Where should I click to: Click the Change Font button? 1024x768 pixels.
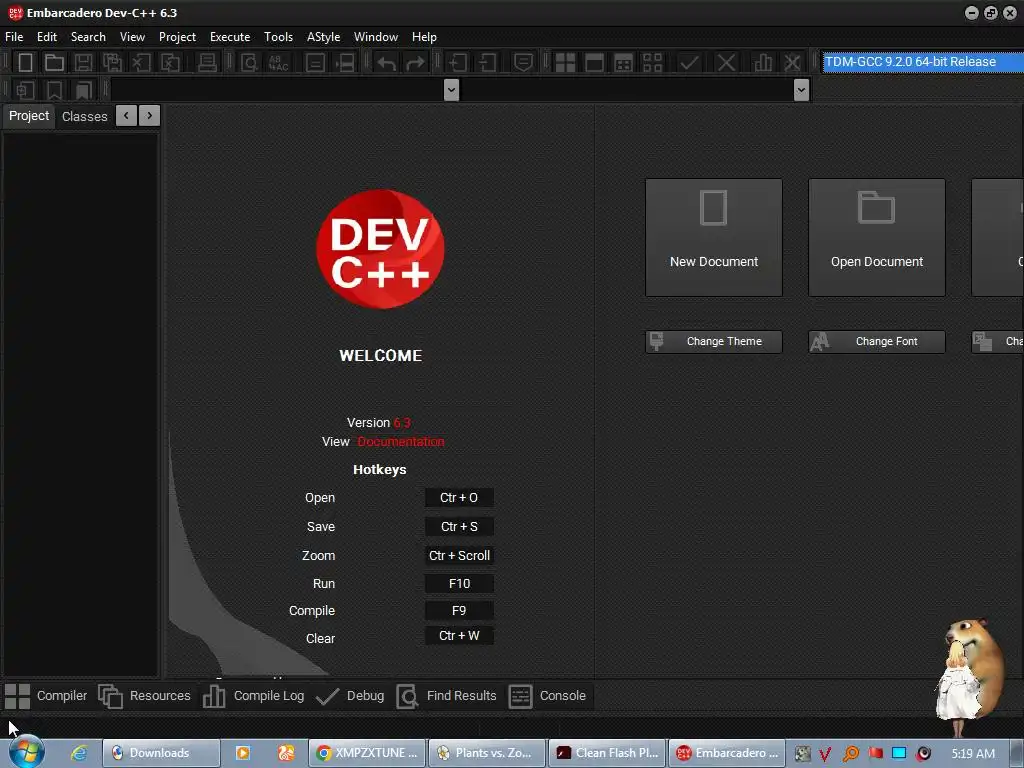coord(876,342)
